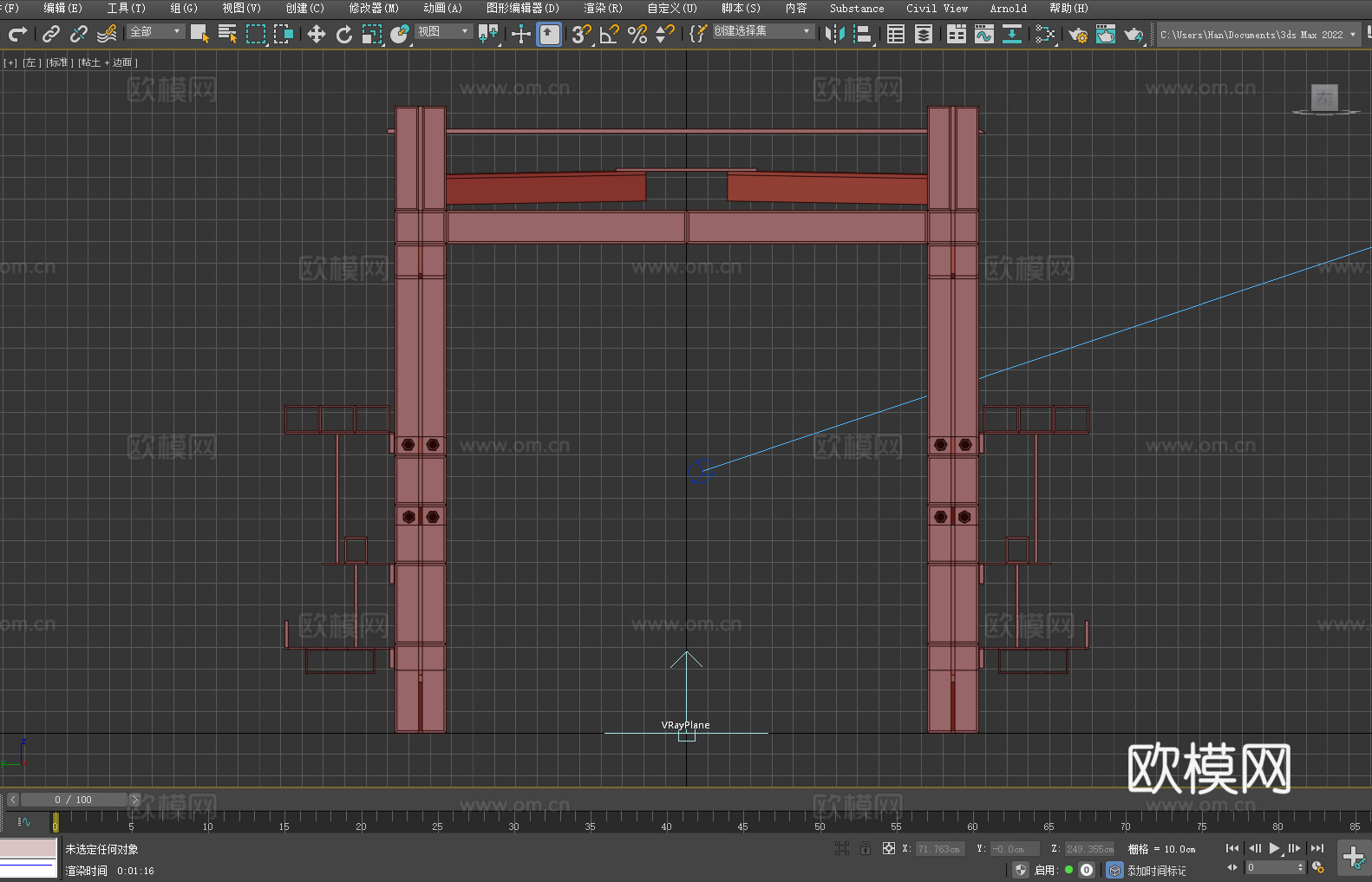Activate the Select and Scale tool
The height and width of the screenshot is (882, 1372).
372,34
